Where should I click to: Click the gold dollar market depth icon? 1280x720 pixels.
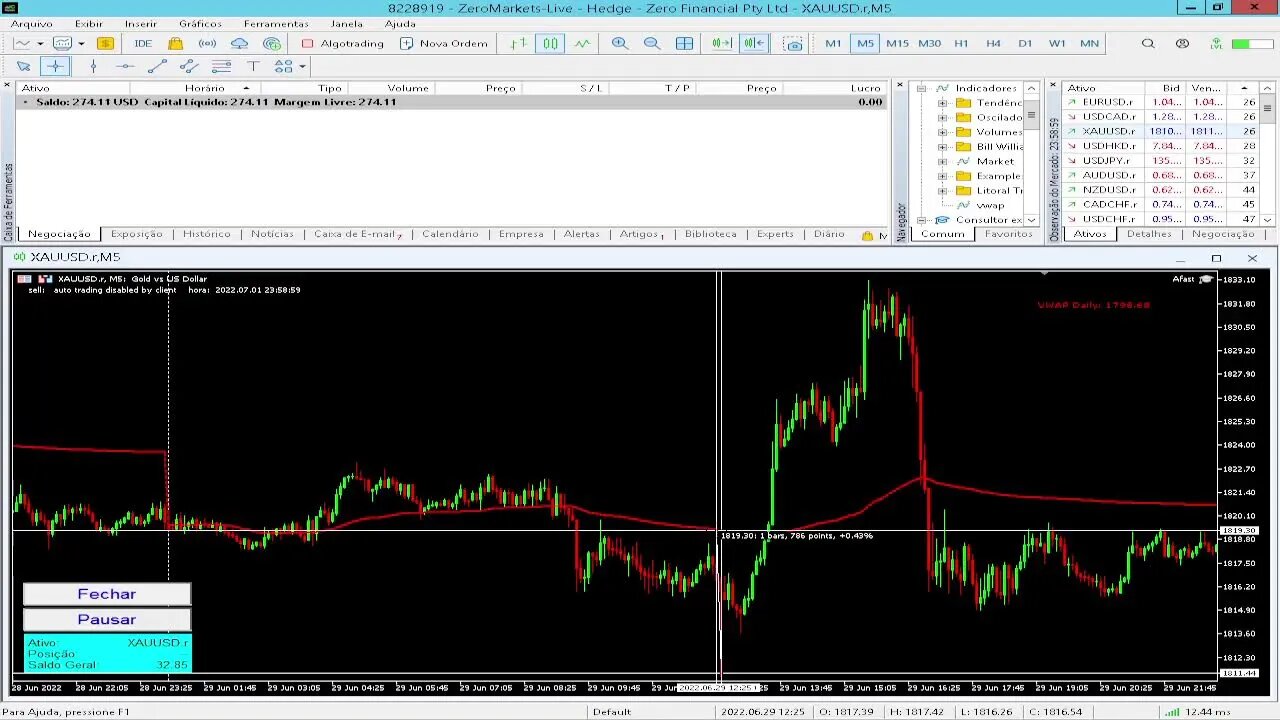(104, 43)
